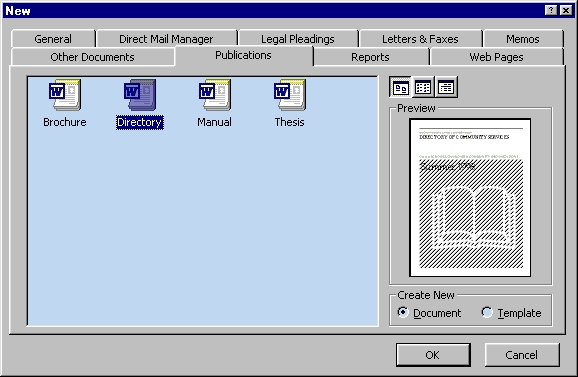Click the Brochure label text
The width and height of the screenshot is (578, 377).
coord(65,122)
